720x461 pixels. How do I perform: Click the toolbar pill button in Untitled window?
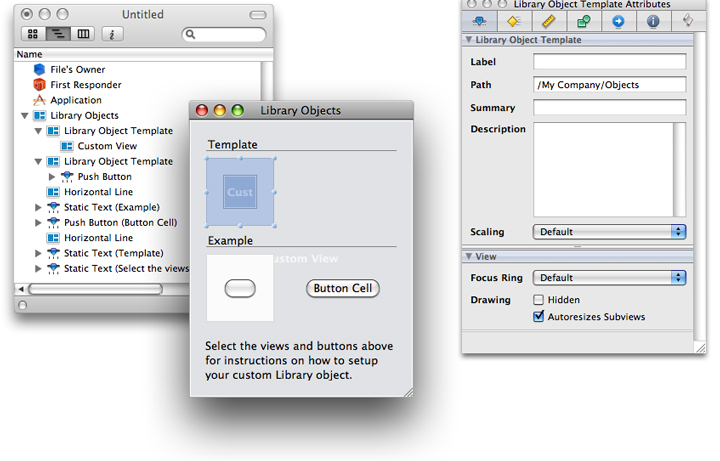[258, 15]
